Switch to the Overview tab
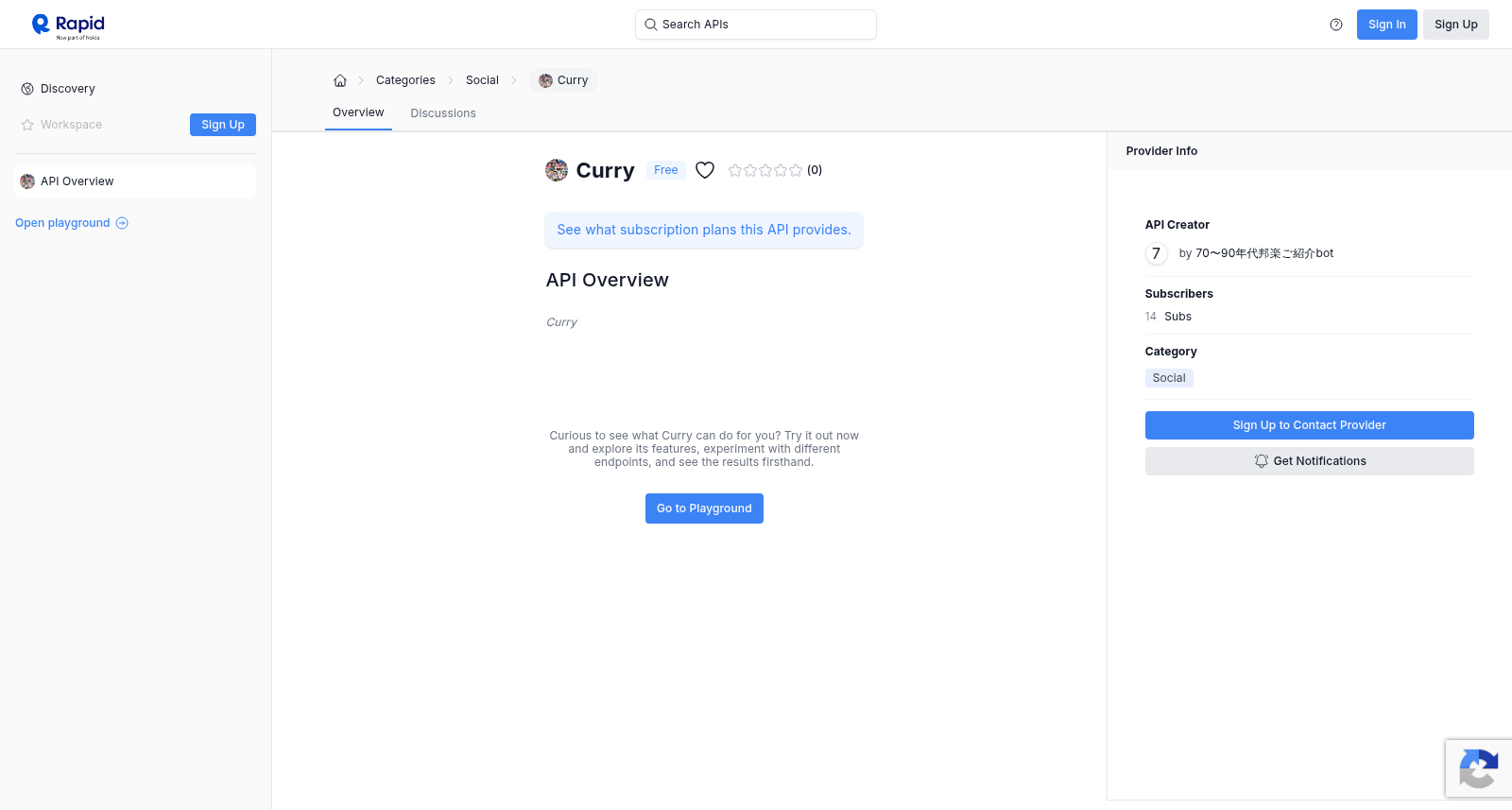The width and height of the screenshot is (1512, 810). 358,112
